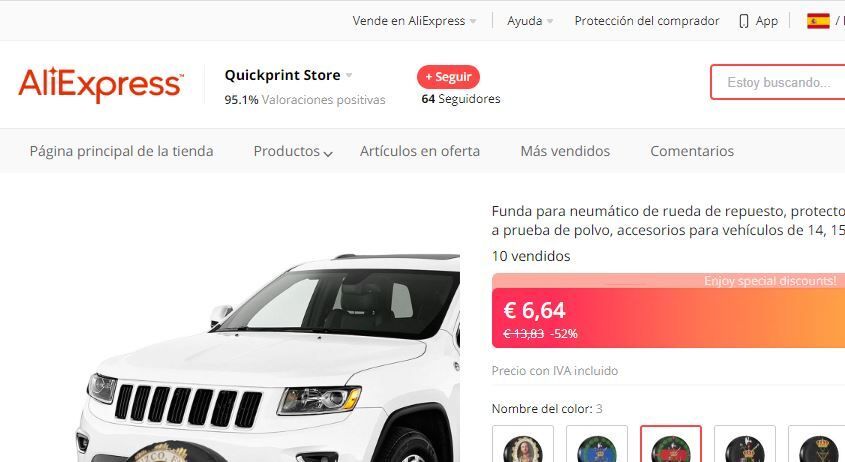
Task: Choose the red-outlined selected color thumbnail
Action: tap(671, 444)
